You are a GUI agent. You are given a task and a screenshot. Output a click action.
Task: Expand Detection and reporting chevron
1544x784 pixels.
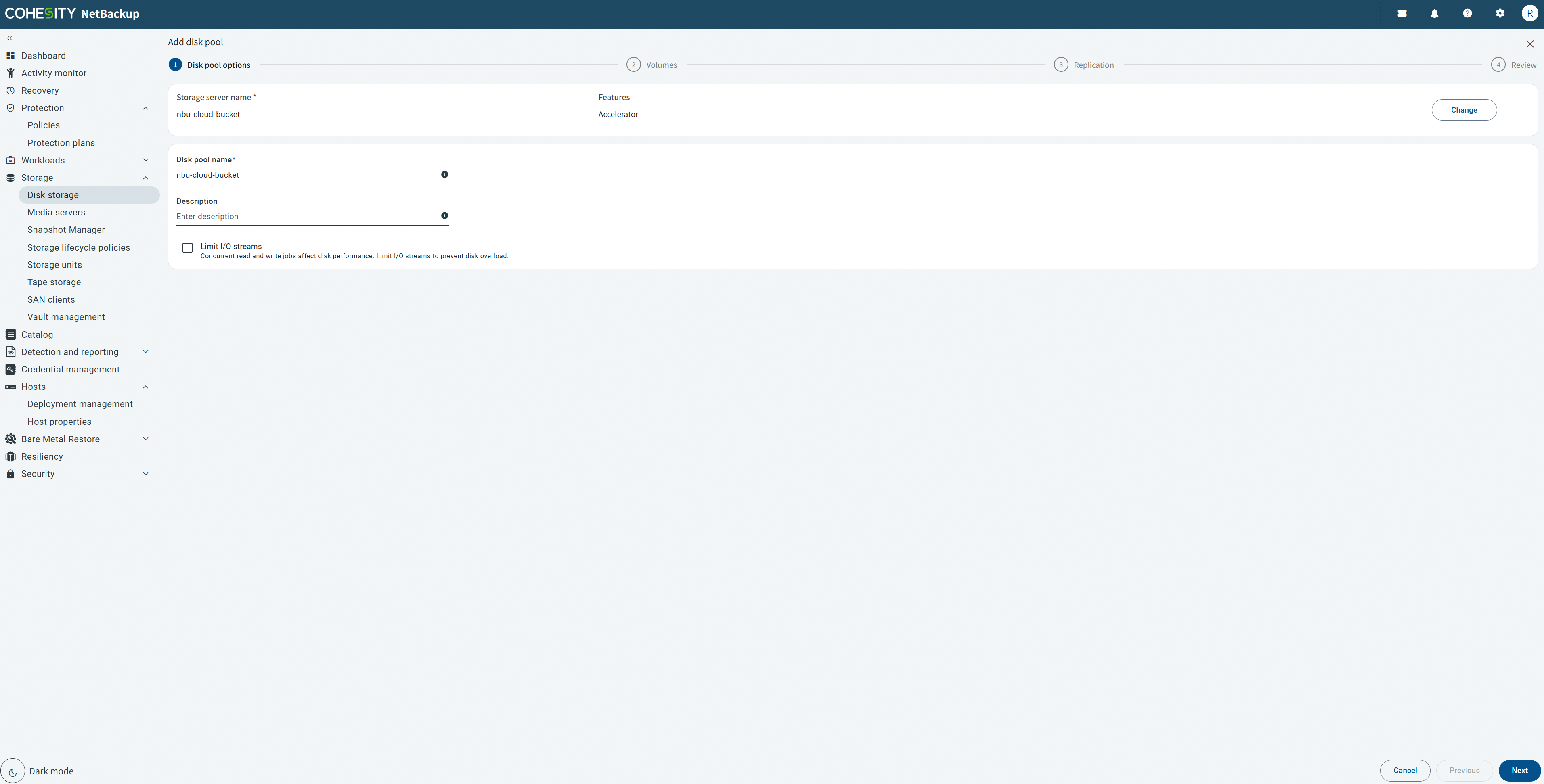pyautogui.click(x=146, y=351)
